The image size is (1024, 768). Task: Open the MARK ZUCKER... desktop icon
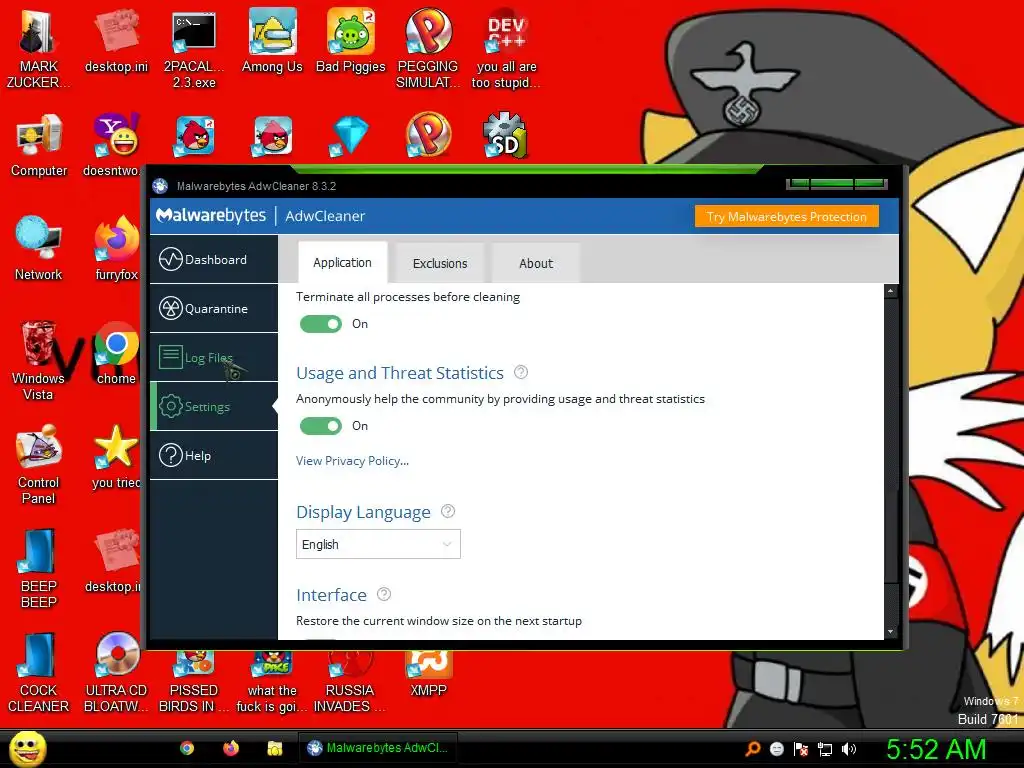[39, 49]
